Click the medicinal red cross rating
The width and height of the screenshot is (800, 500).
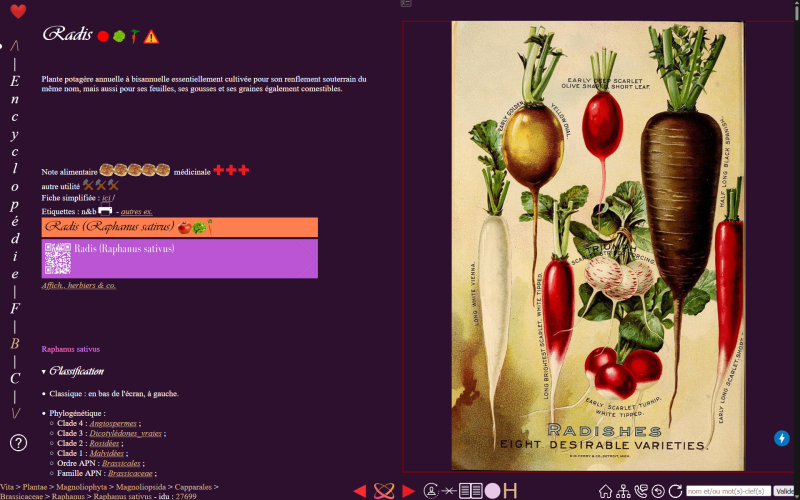(x=231, y=170)
